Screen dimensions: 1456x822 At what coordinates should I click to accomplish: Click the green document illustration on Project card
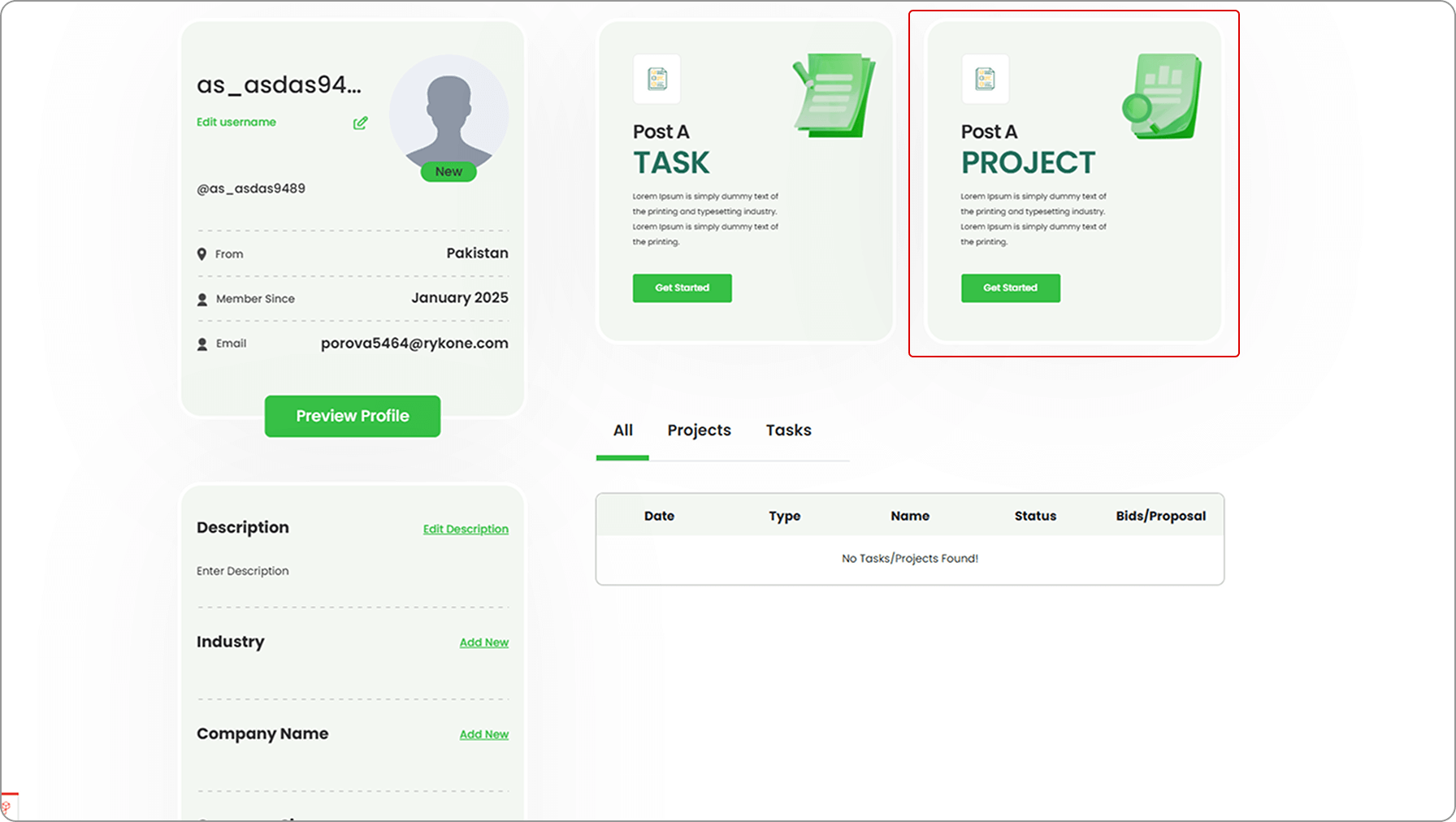[x=1163, y=97]
